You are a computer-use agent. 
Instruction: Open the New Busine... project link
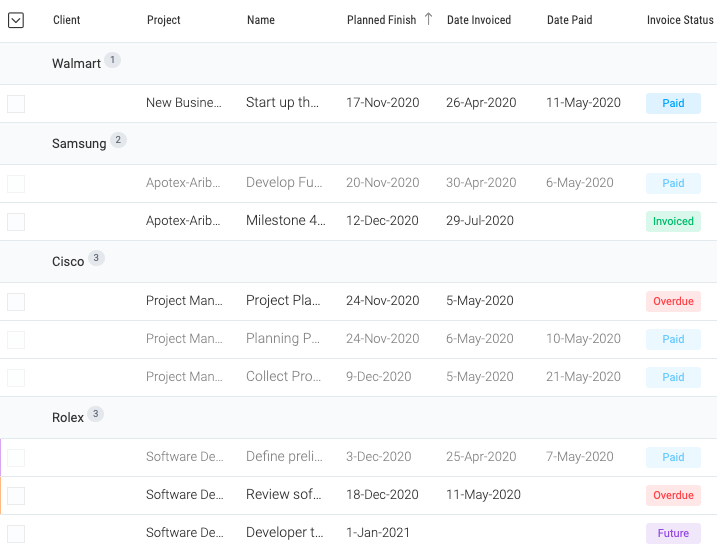tap(184, 102)
